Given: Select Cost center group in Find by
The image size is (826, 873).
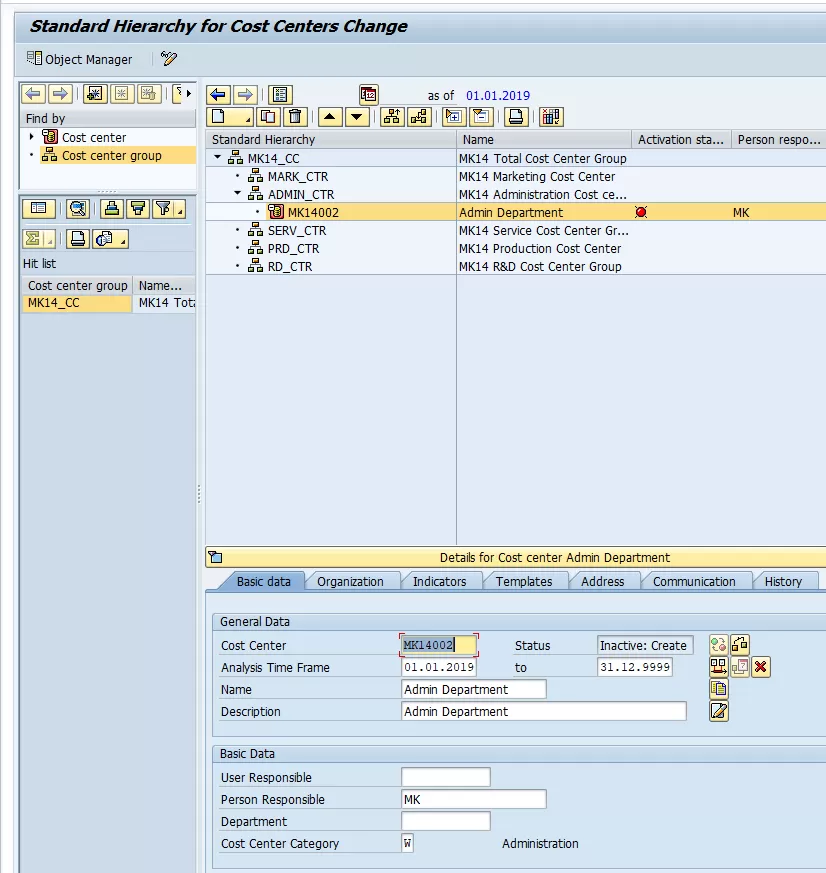Looking at the screenshot, I should (x=111, y=155).
